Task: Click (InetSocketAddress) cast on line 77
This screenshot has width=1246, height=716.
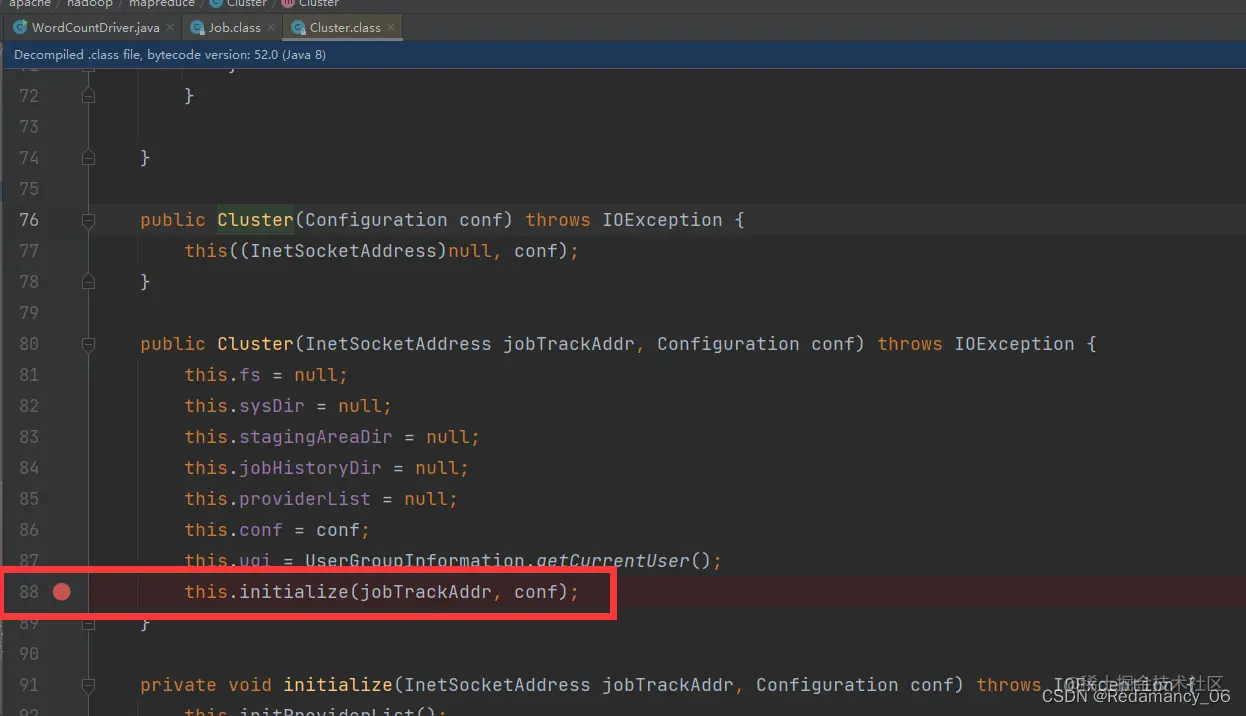Action: [x=343, y=251]
